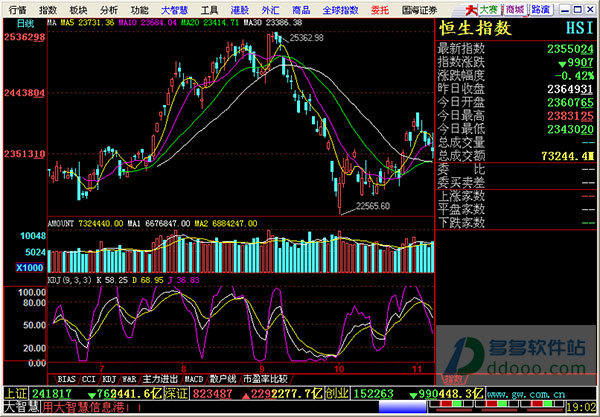Screen dimensions: 600x417
Task: Close the application window
Action: click(x=591, y=10)
